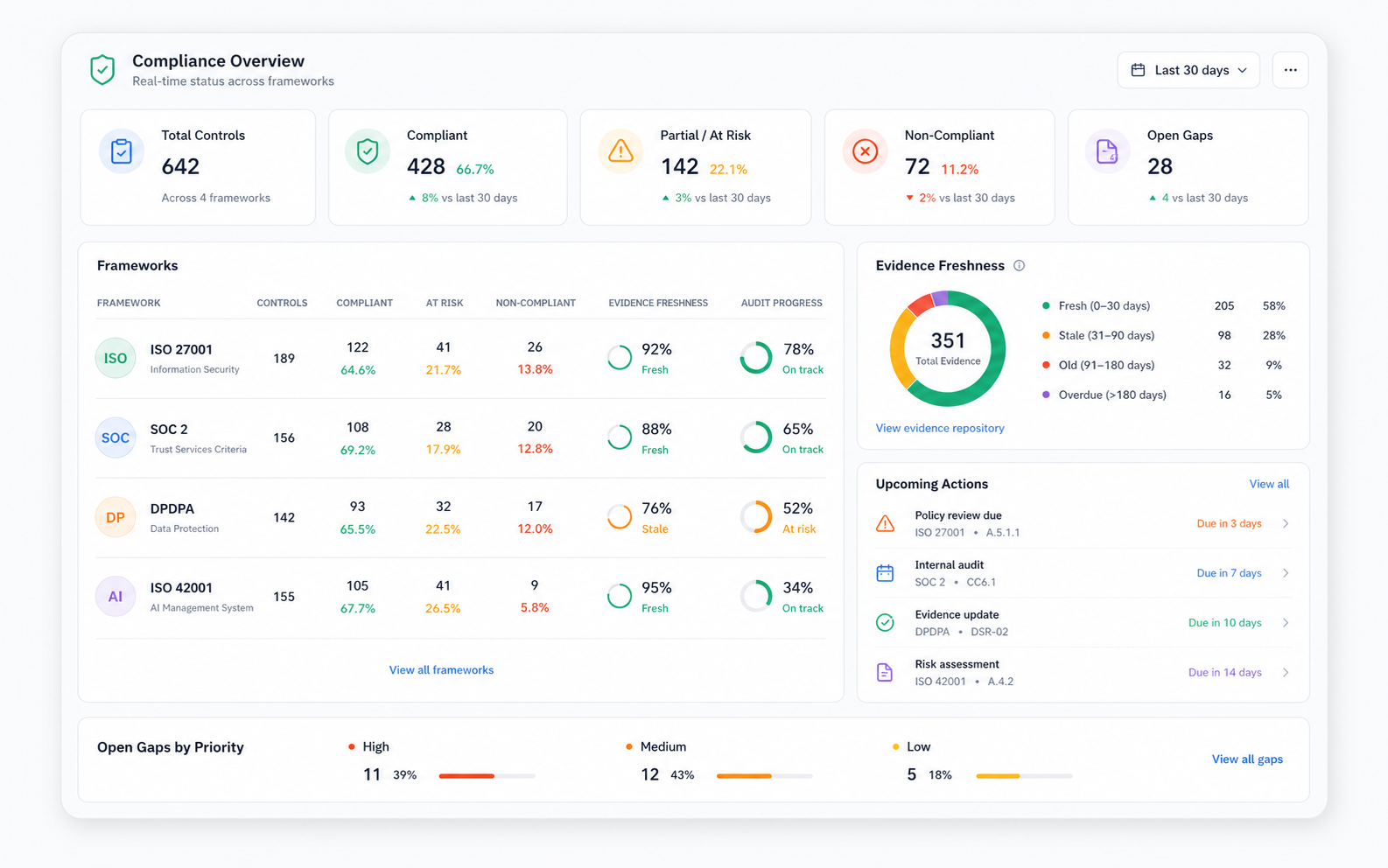Screen dimensions: 1388x868
Task: Click Due in 3 days label
Action: pos(1229,523)
